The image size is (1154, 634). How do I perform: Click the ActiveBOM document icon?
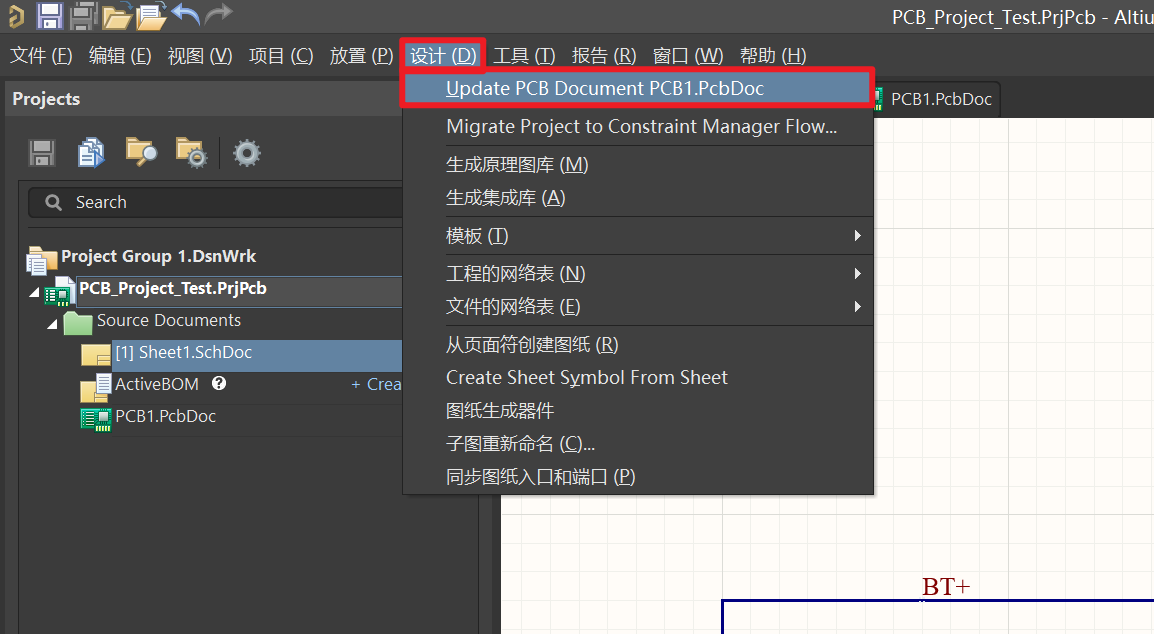tap(96, 387)
